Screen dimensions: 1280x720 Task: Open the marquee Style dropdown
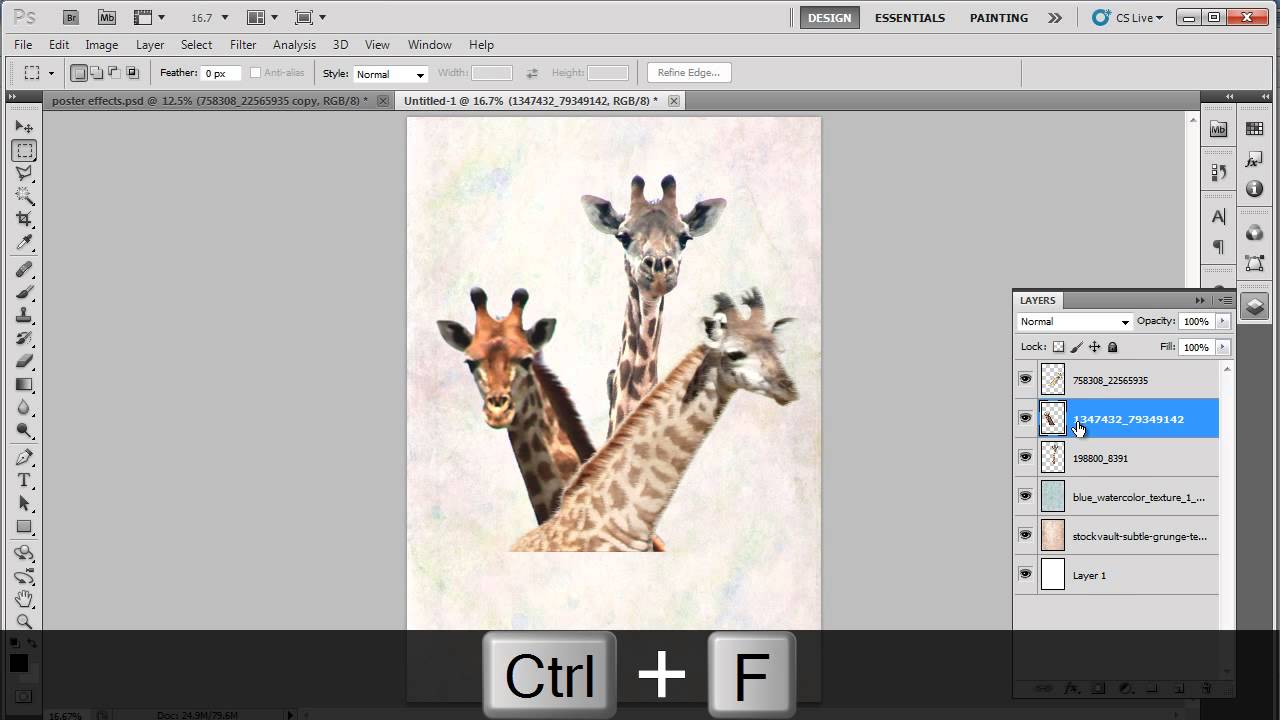(390, 74)
